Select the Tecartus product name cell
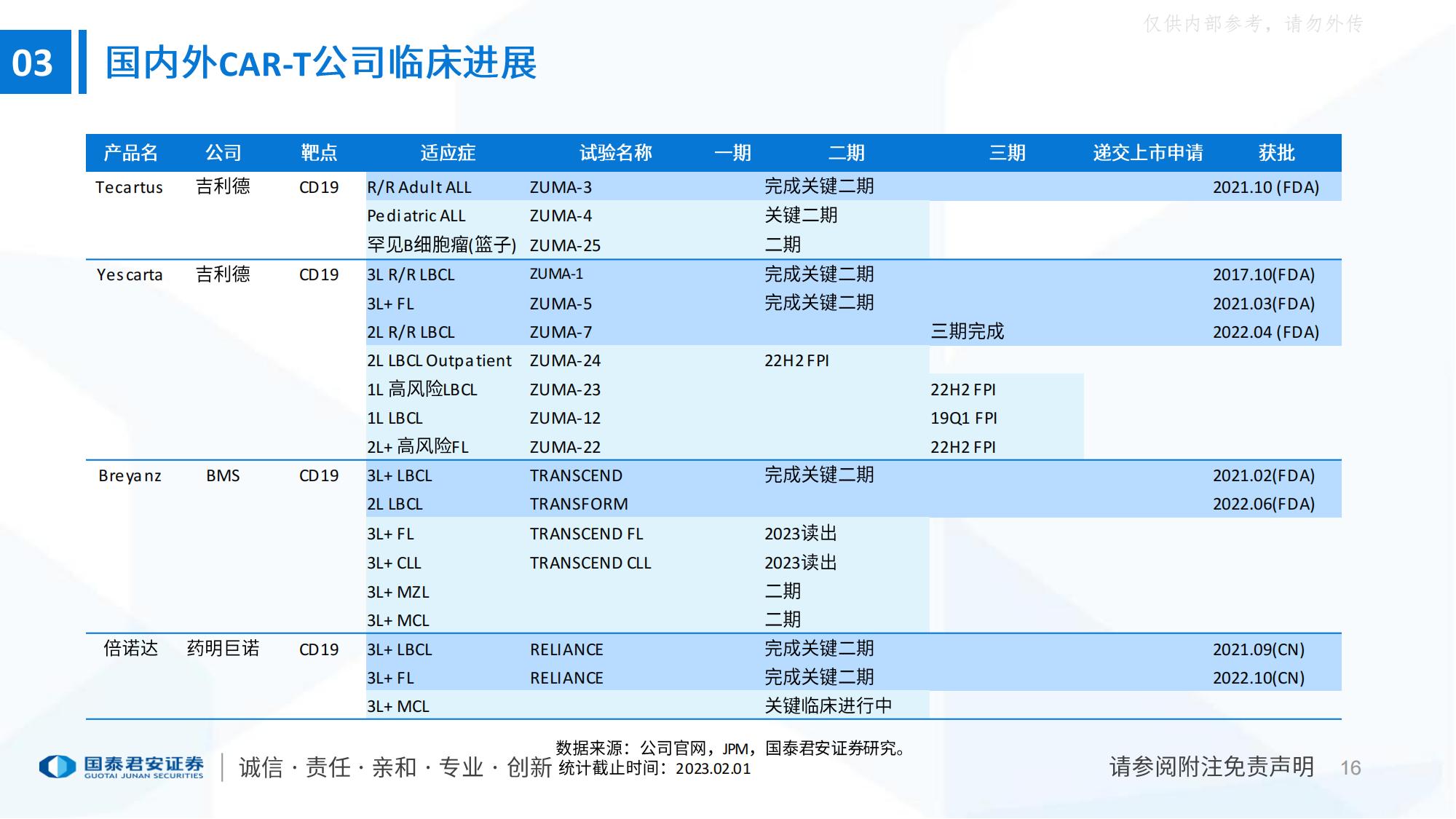 tap(129, 188)
